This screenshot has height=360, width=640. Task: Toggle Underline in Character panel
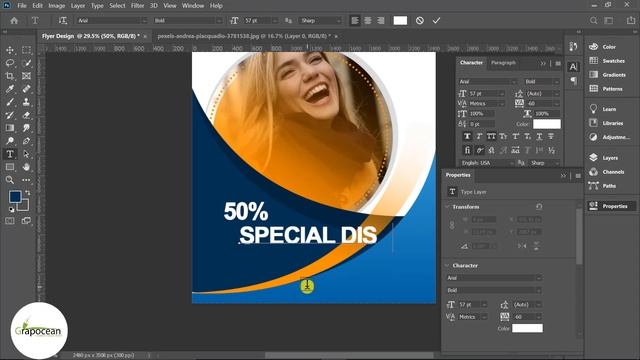click(x=540, y=136)
